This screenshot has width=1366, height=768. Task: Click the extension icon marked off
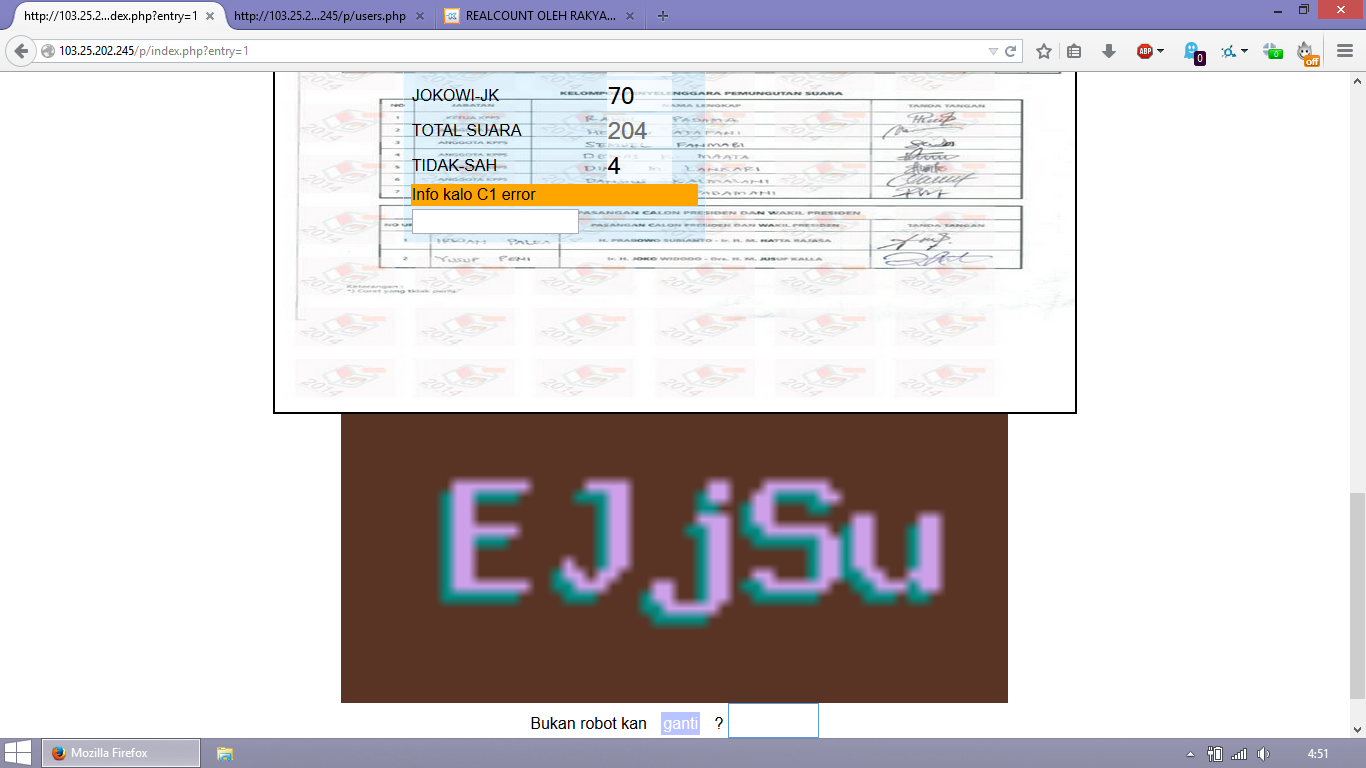click(x=1308, y=53)
